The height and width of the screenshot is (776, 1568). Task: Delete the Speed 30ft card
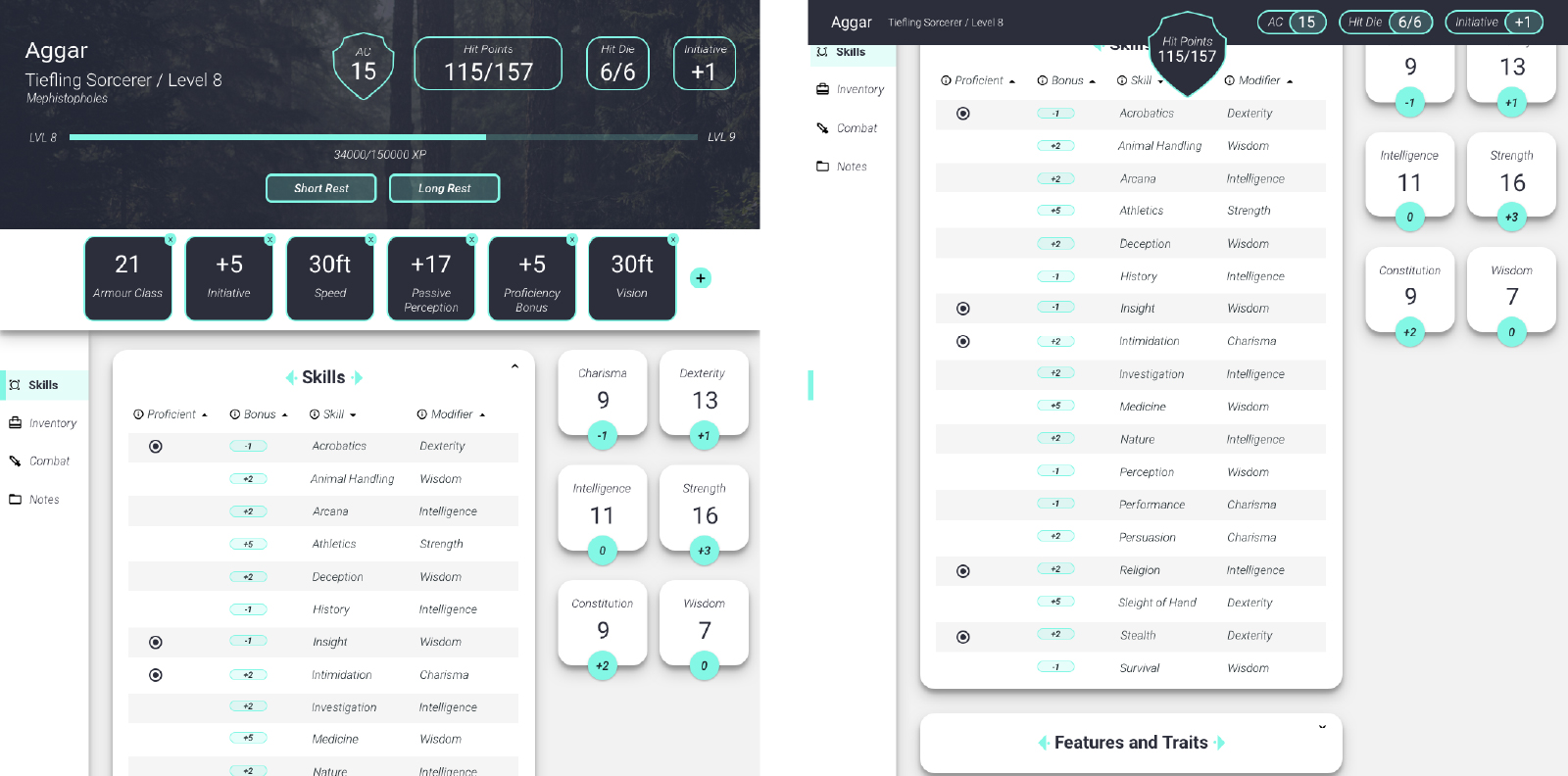tap(370, 240)
